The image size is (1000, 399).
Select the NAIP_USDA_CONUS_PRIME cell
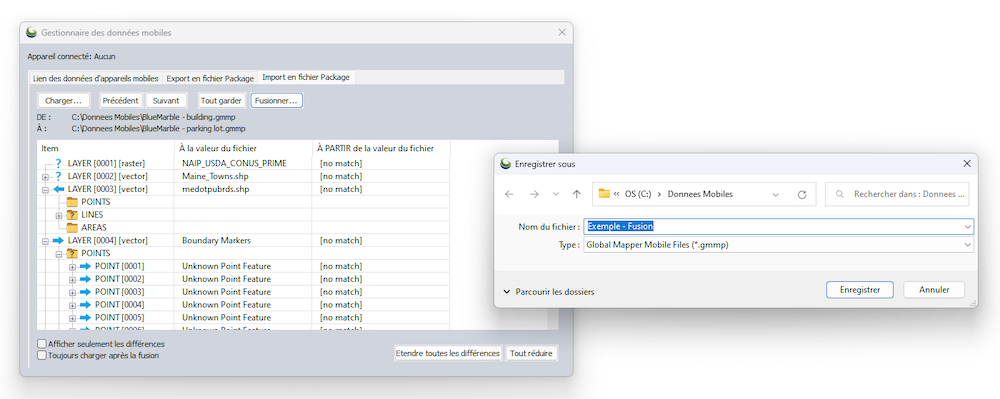click(243, 163)
